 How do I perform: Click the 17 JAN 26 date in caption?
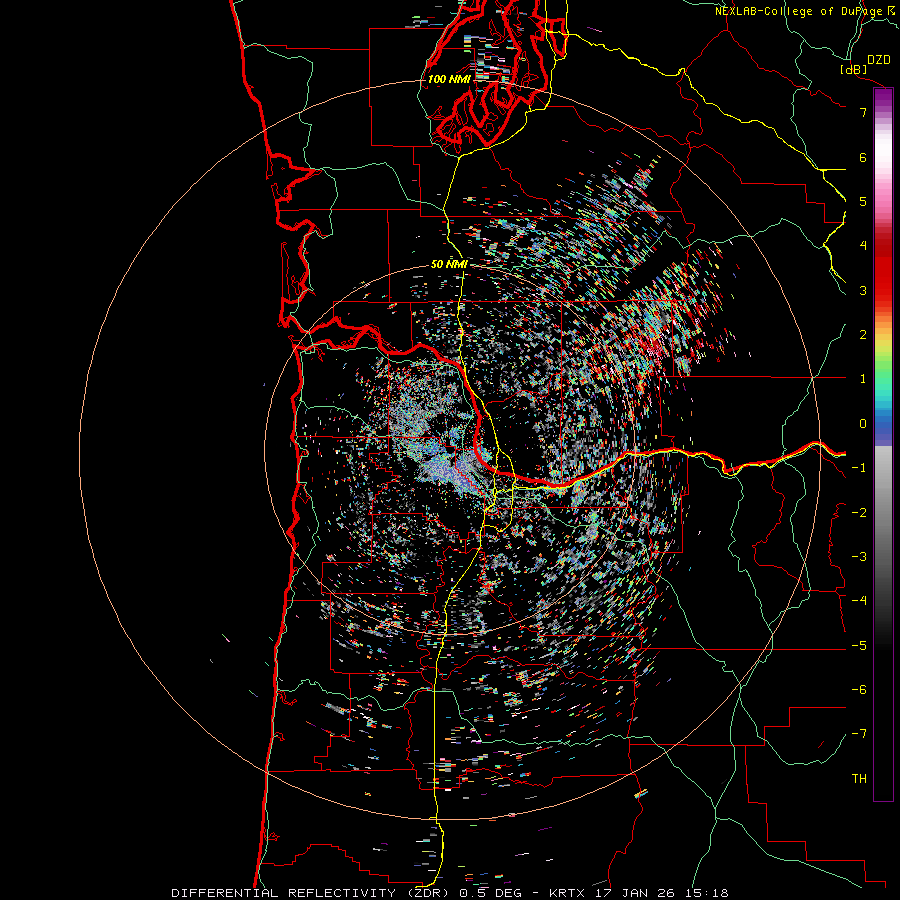[636, 893]
